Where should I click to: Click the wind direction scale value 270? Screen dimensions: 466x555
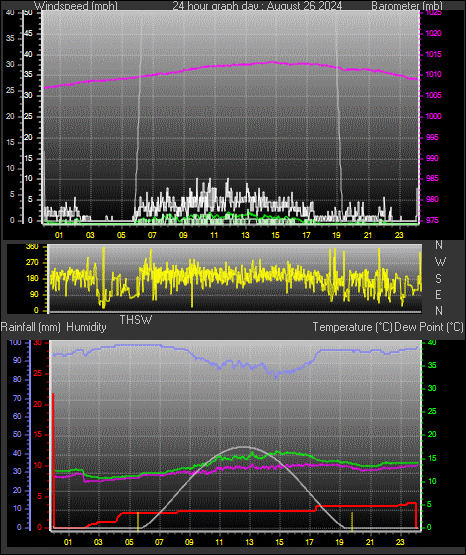pos(32,263)
